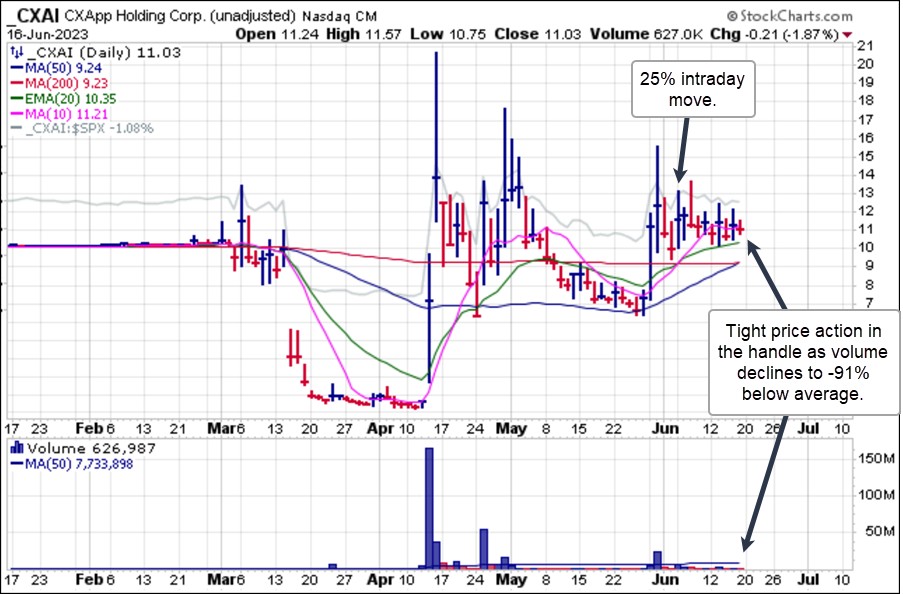Click the up-down arrows icon beside _CXAI (Daily)
Image resolution: width=903 pixels, height=594 pixels.
[x=17, y=53]
